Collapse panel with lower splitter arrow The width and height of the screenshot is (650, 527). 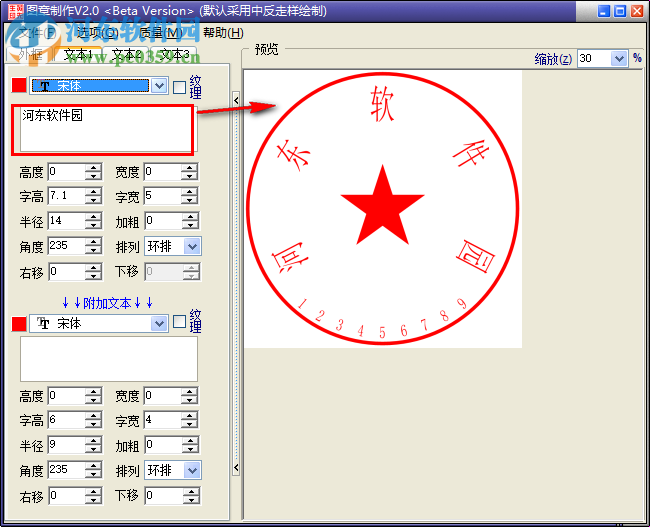tap(236, 468)
